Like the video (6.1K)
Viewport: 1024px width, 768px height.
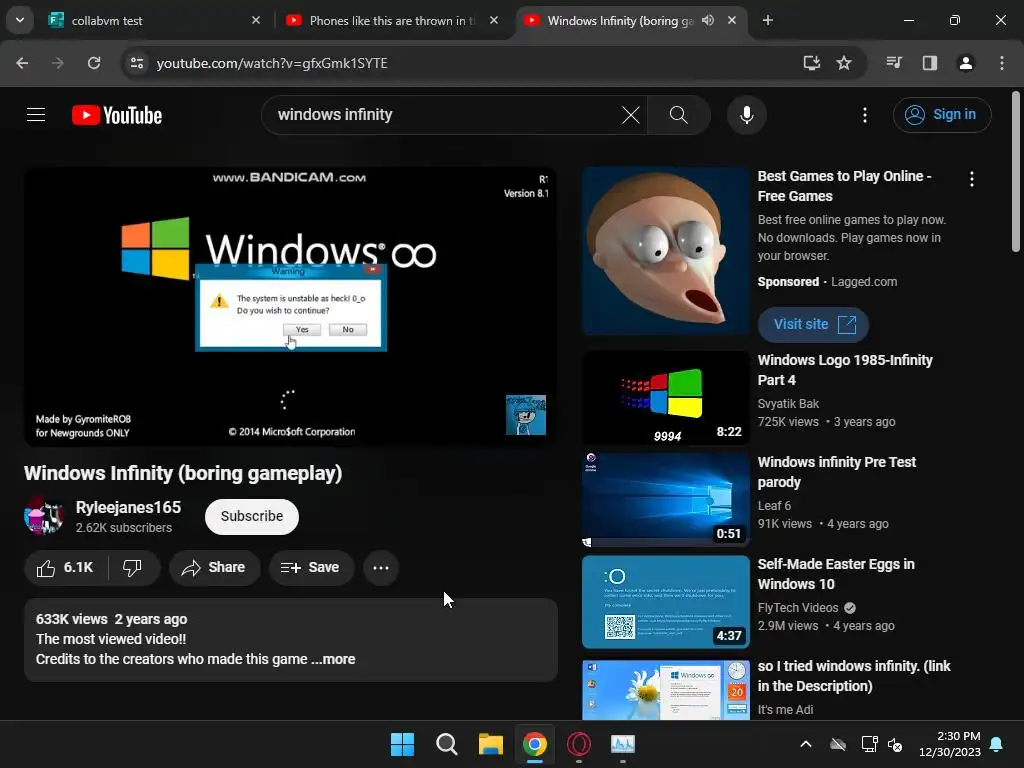pos(65,568)
